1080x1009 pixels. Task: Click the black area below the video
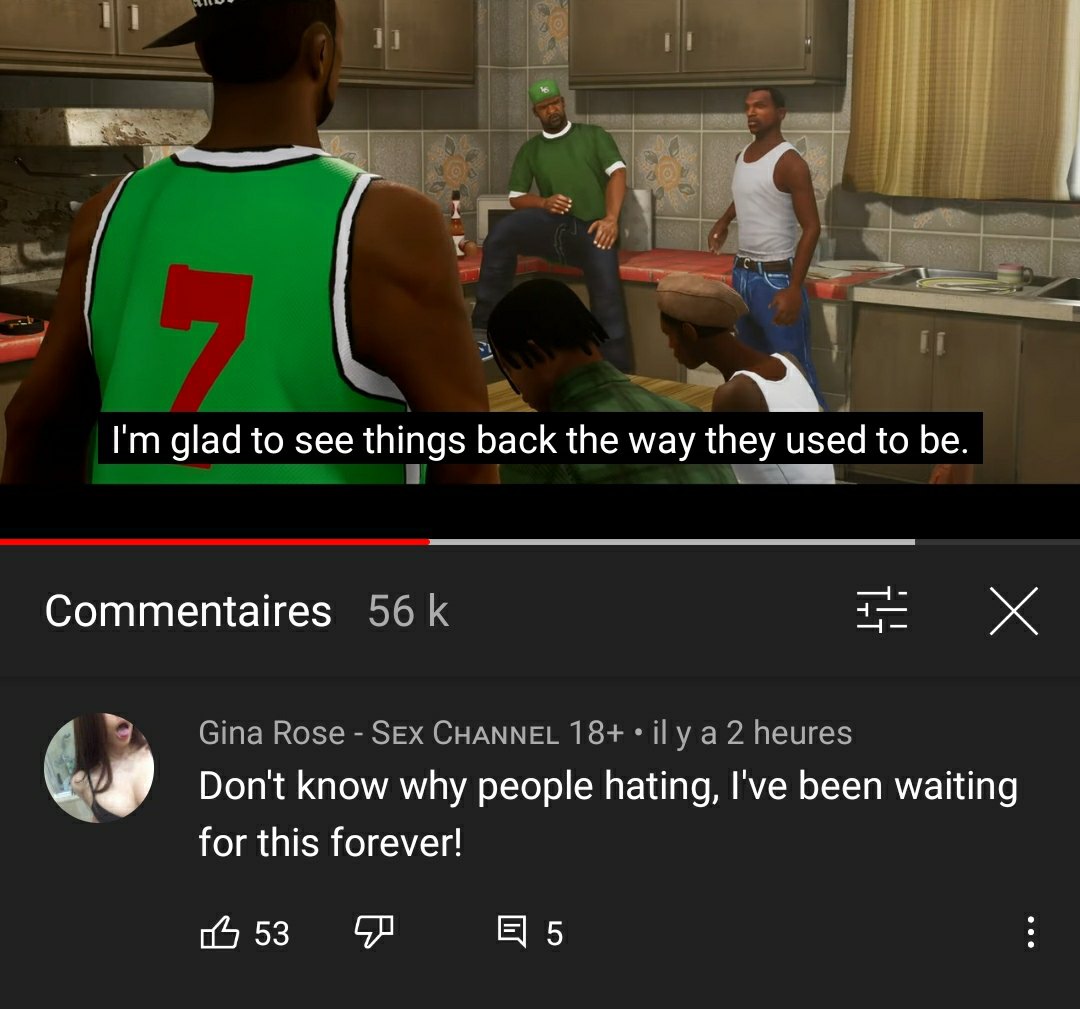coord(540,510)
